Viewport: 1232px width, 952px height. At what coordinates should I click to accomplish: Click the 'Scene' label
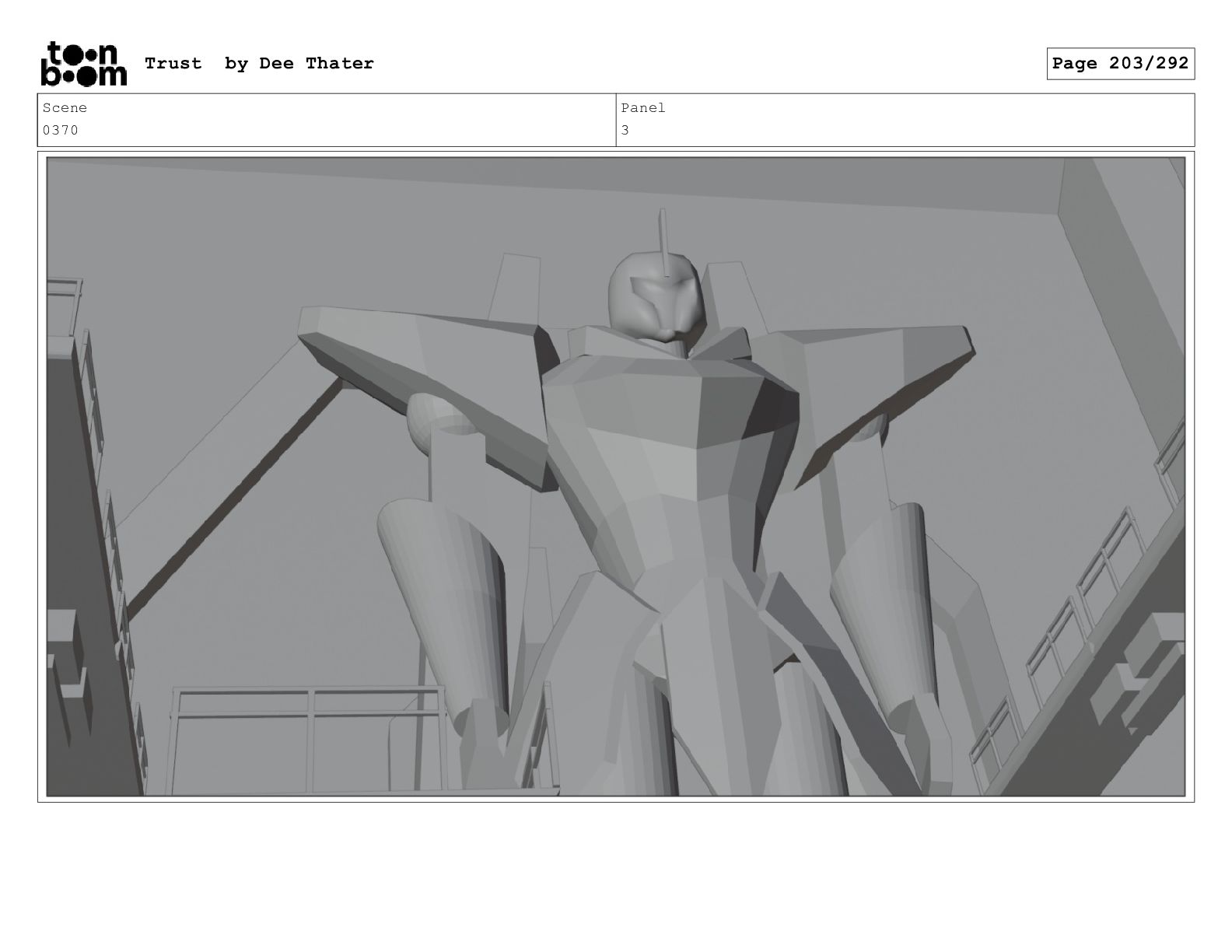65,108
